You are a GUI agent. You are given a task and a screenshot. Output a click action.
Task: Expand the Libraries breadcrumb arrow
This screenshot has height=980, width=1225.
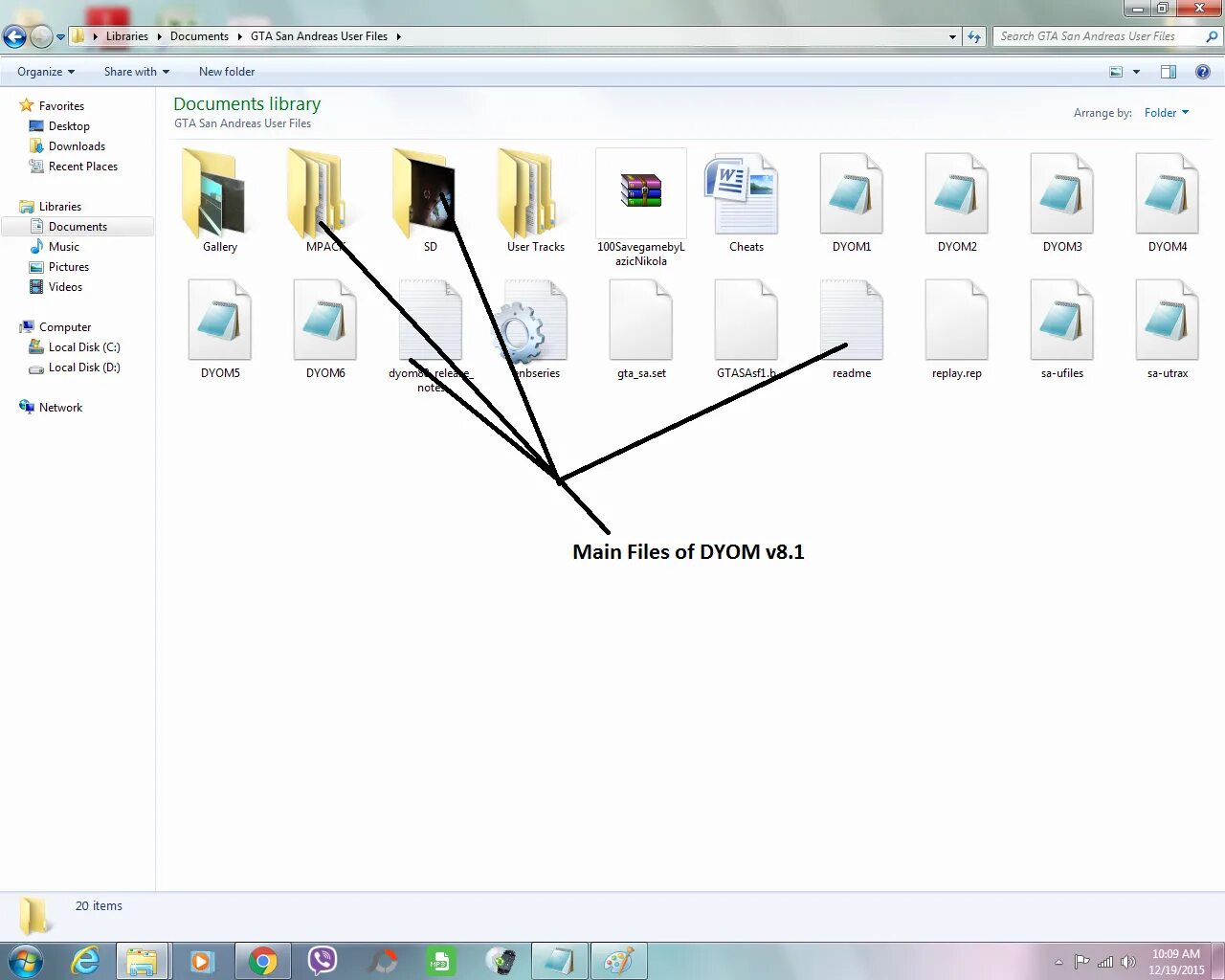[x=159, y=36]
